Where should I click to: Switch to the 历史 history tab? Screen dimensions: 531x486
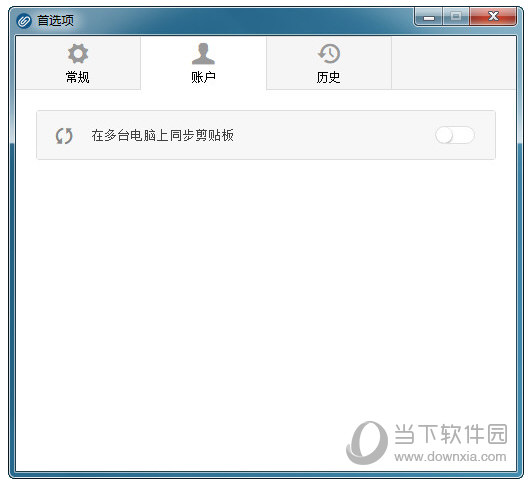click(328, 63)
